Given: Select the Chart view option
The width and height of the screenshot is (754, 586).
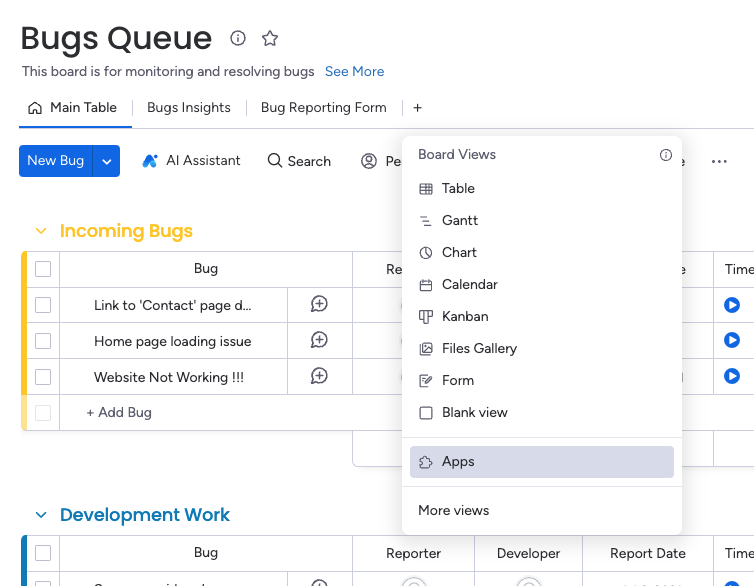Looking at the screenshot, I should coord(541,252).
